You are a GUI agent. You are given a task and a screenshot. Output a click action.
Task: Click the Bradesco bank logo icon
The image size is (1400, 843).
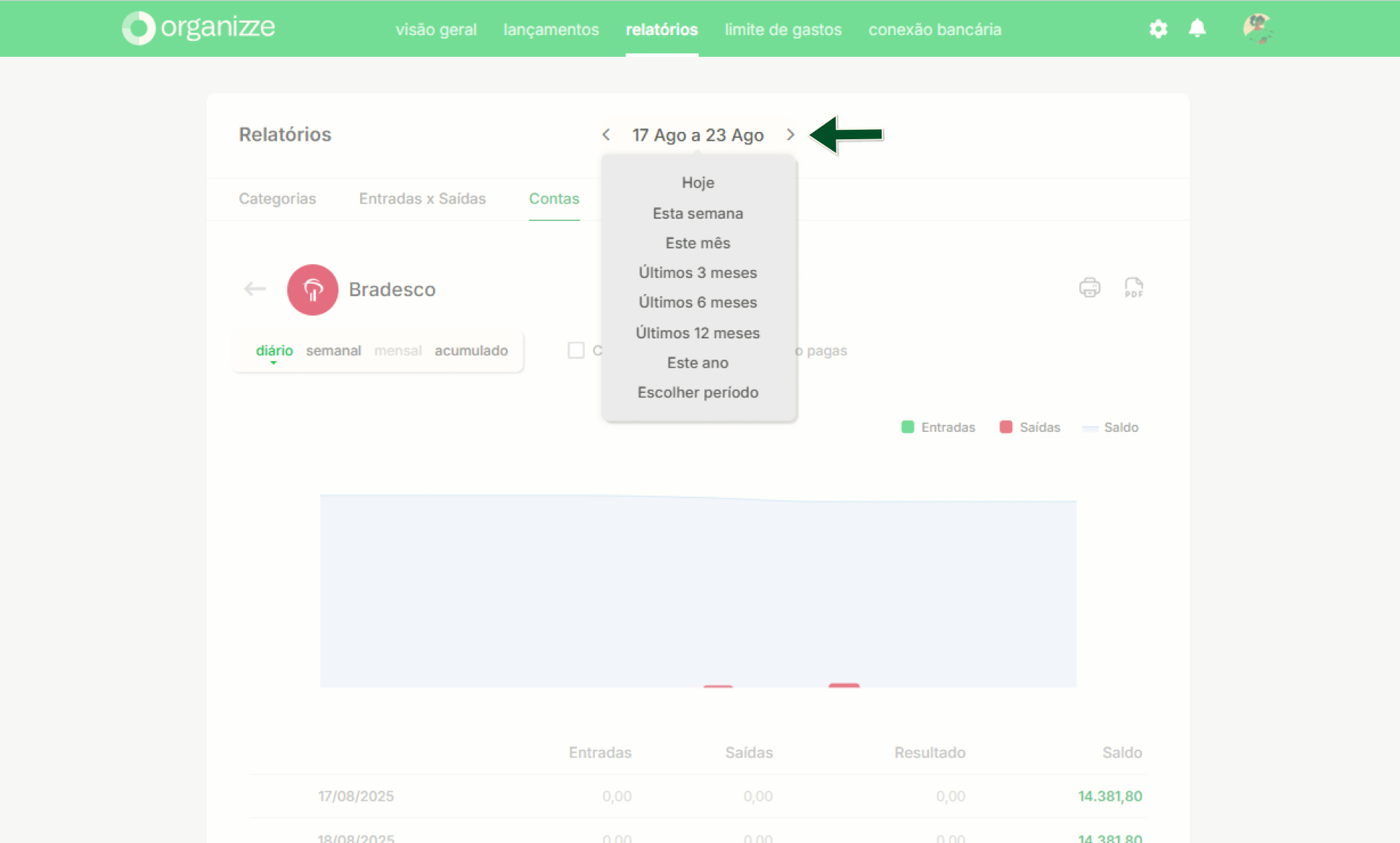coord(313,290)
